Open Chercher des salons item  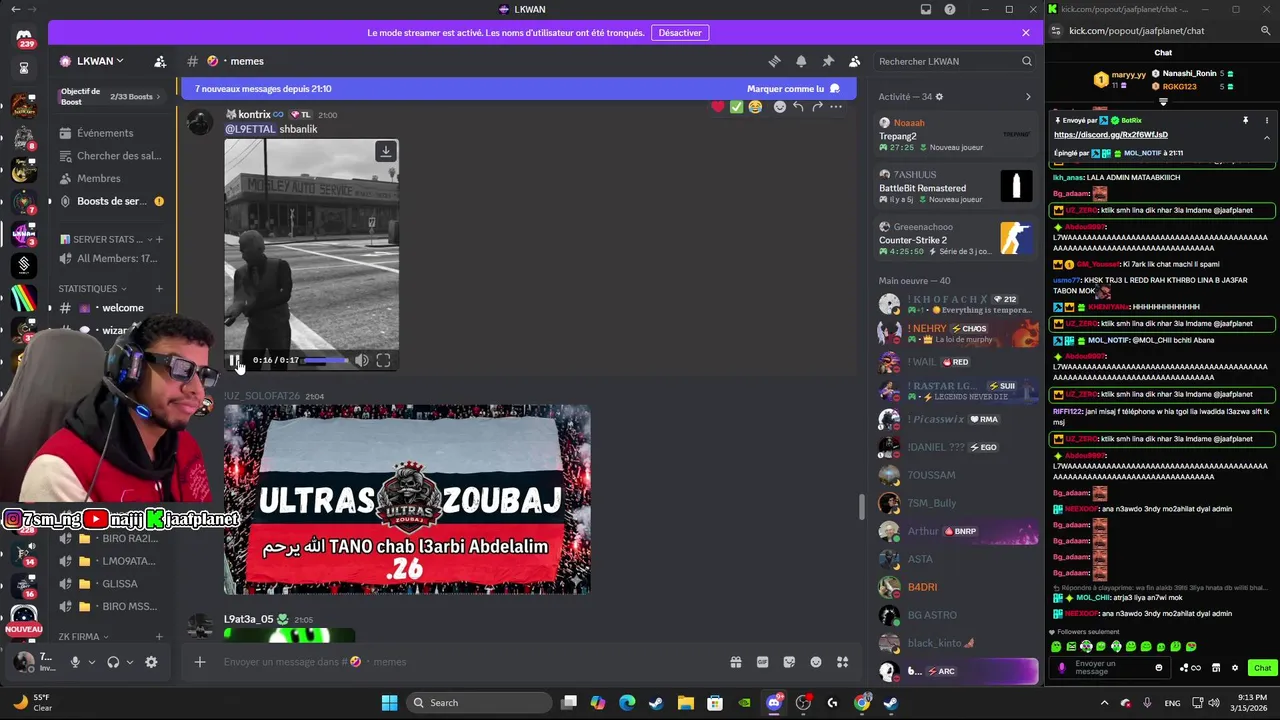[112, 156]
